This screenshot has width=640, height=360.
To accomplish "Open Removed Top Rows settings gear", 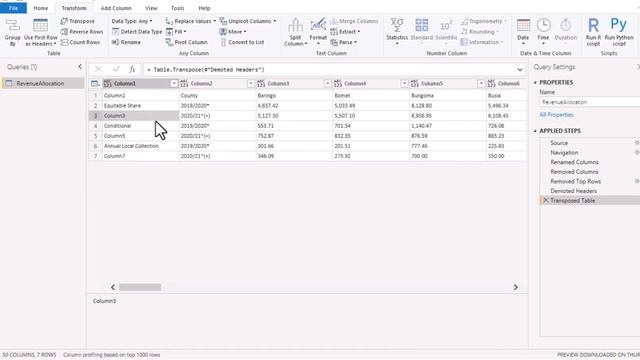I will click(637, 181).
